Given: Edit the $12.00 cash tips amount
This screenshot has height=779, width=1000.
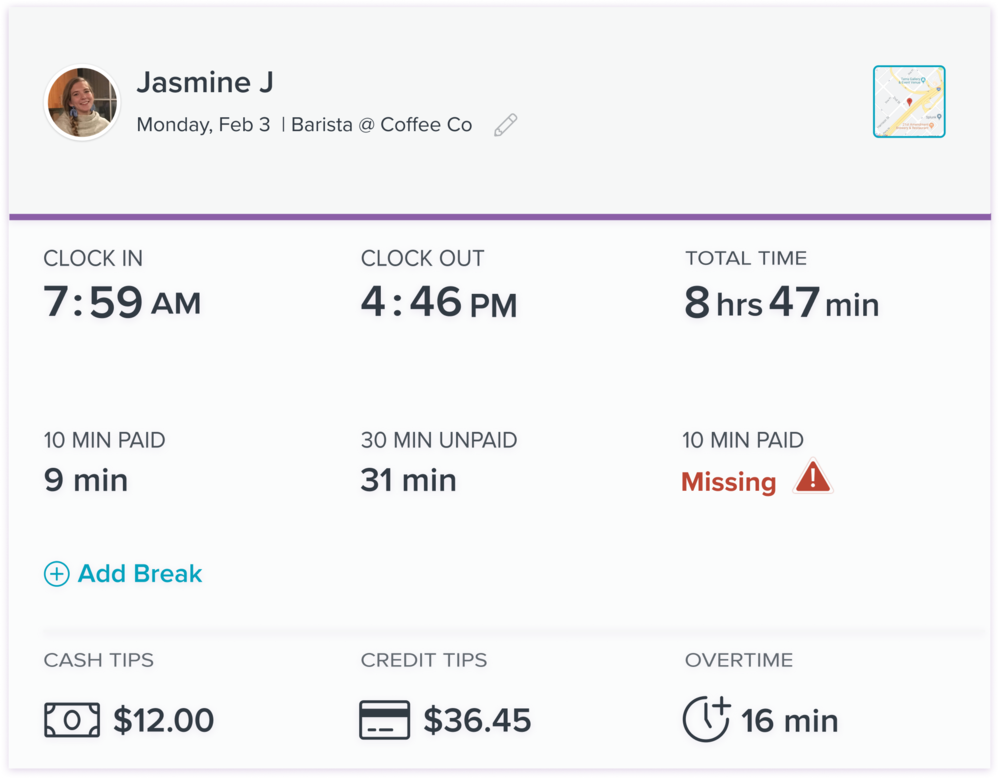Looking at the screenshot, I should click(163, 720).
